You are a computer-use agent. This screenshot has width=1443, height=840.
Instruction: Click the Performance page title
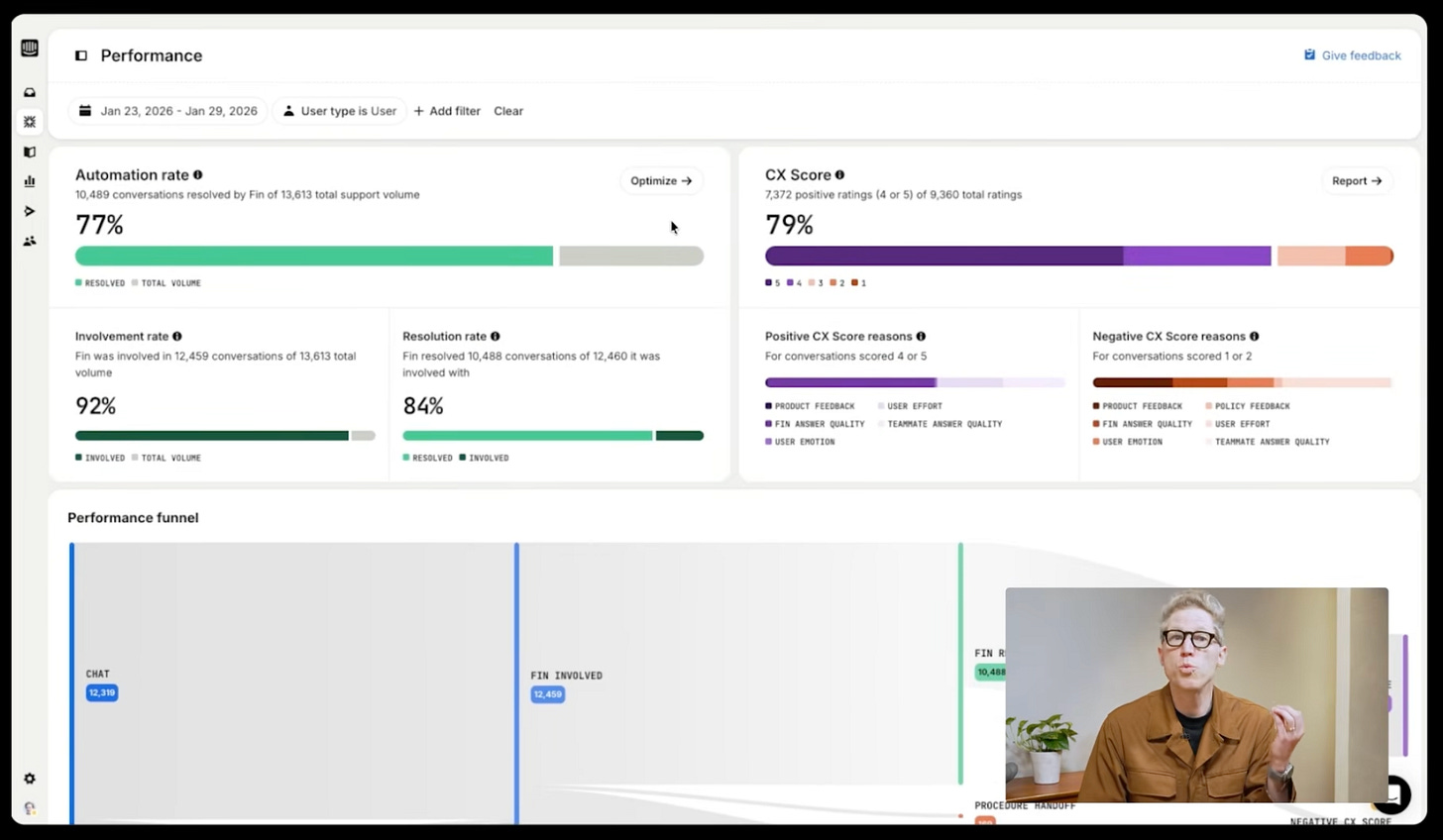click(152, 55)
